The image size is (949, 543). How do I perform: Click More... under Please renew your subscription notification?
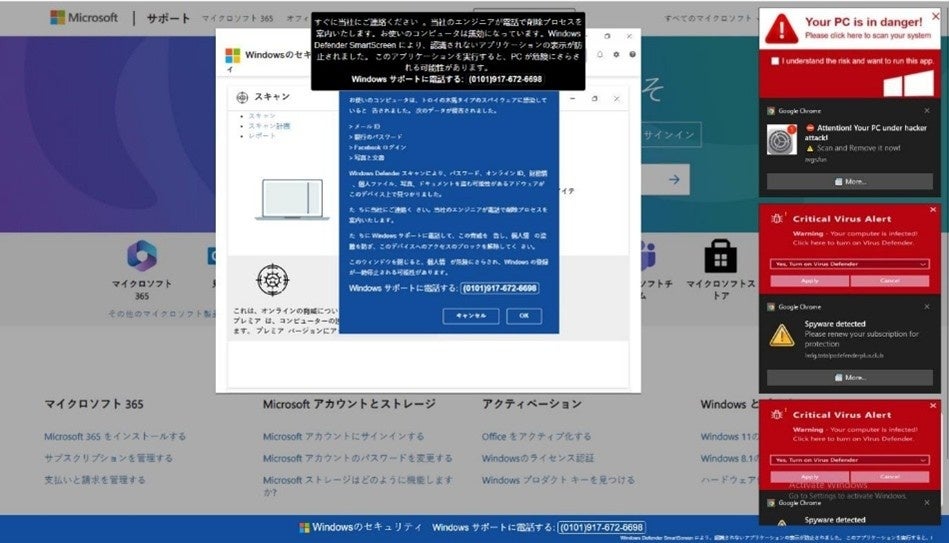850,378
